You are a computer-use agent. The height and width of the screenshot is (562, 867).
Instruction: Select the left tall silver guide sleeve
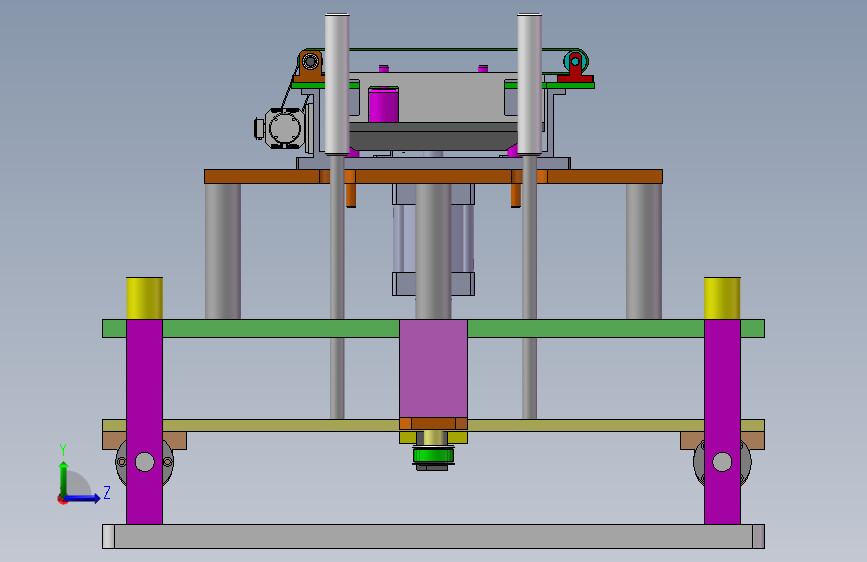pyautogui.click(x=337, y=84)
